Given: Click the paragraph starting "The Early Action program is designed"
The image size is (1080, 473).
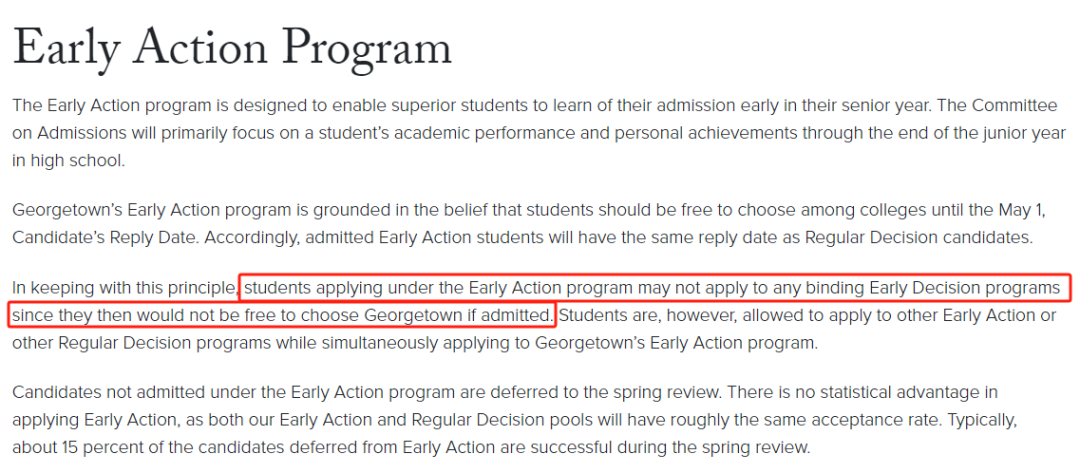Looking at the screenshot, I should click(539, 134).
